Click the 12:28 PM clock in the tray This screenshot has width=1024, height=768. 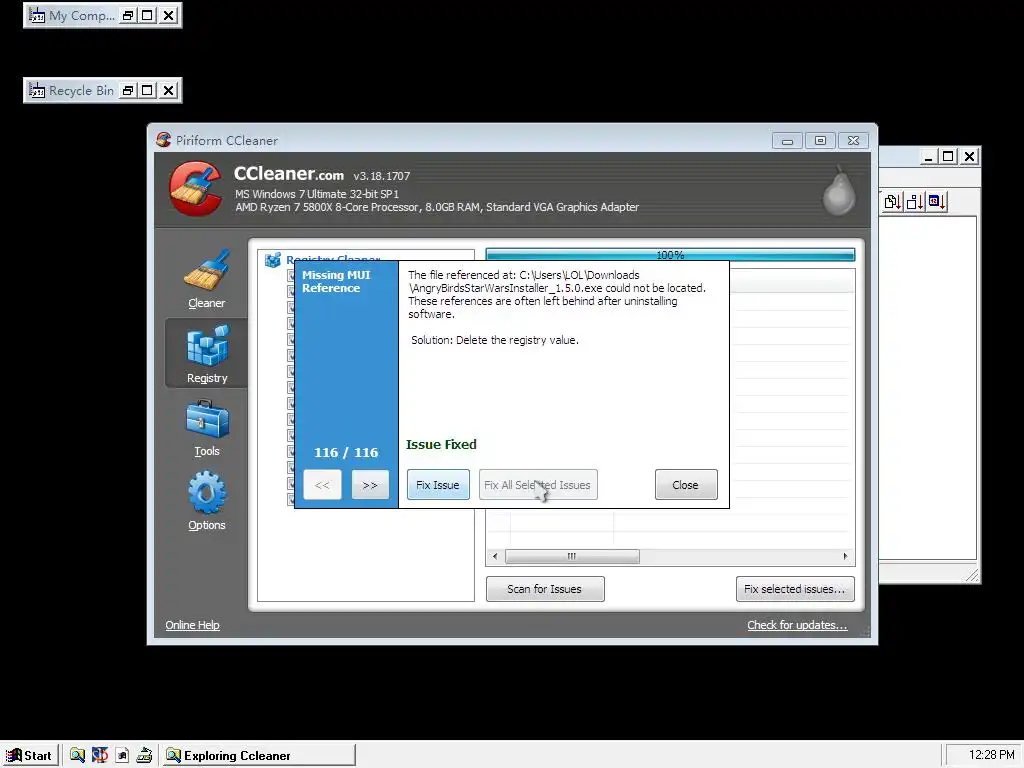991,755
